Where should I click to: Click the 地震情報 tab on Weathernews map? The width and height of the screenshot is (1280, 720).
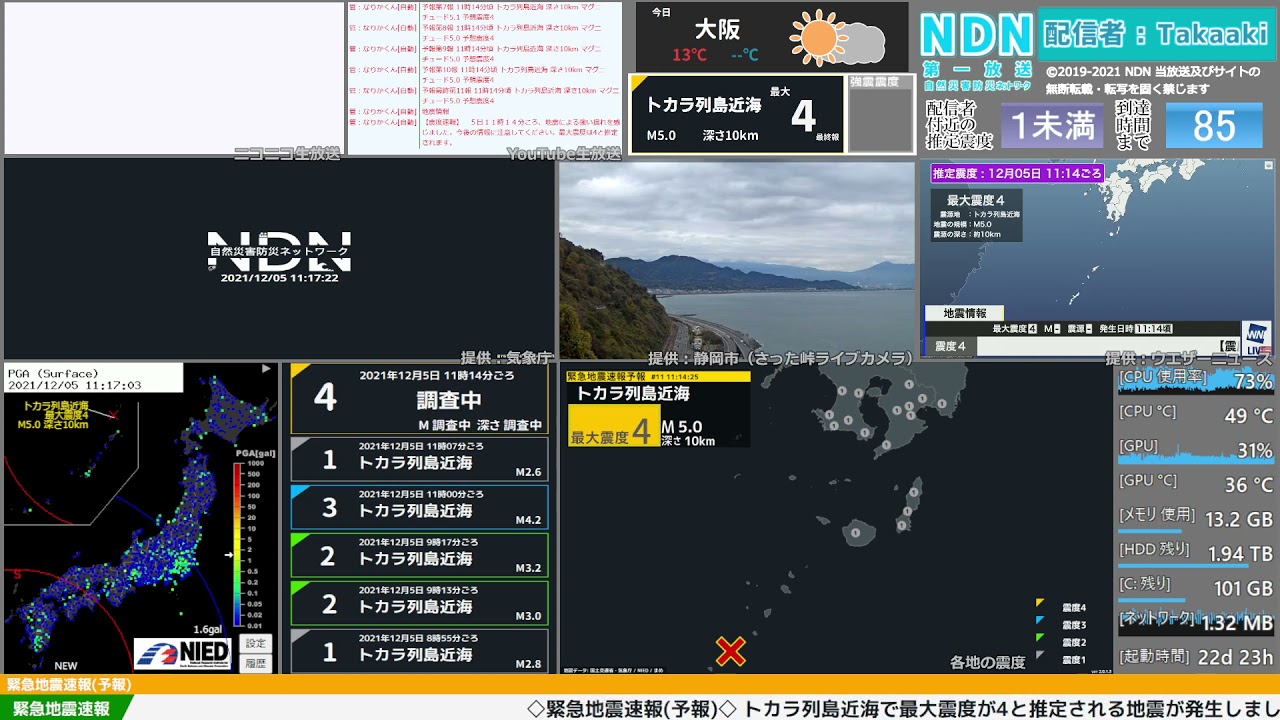pyautogui.click(x=964, y=313)
